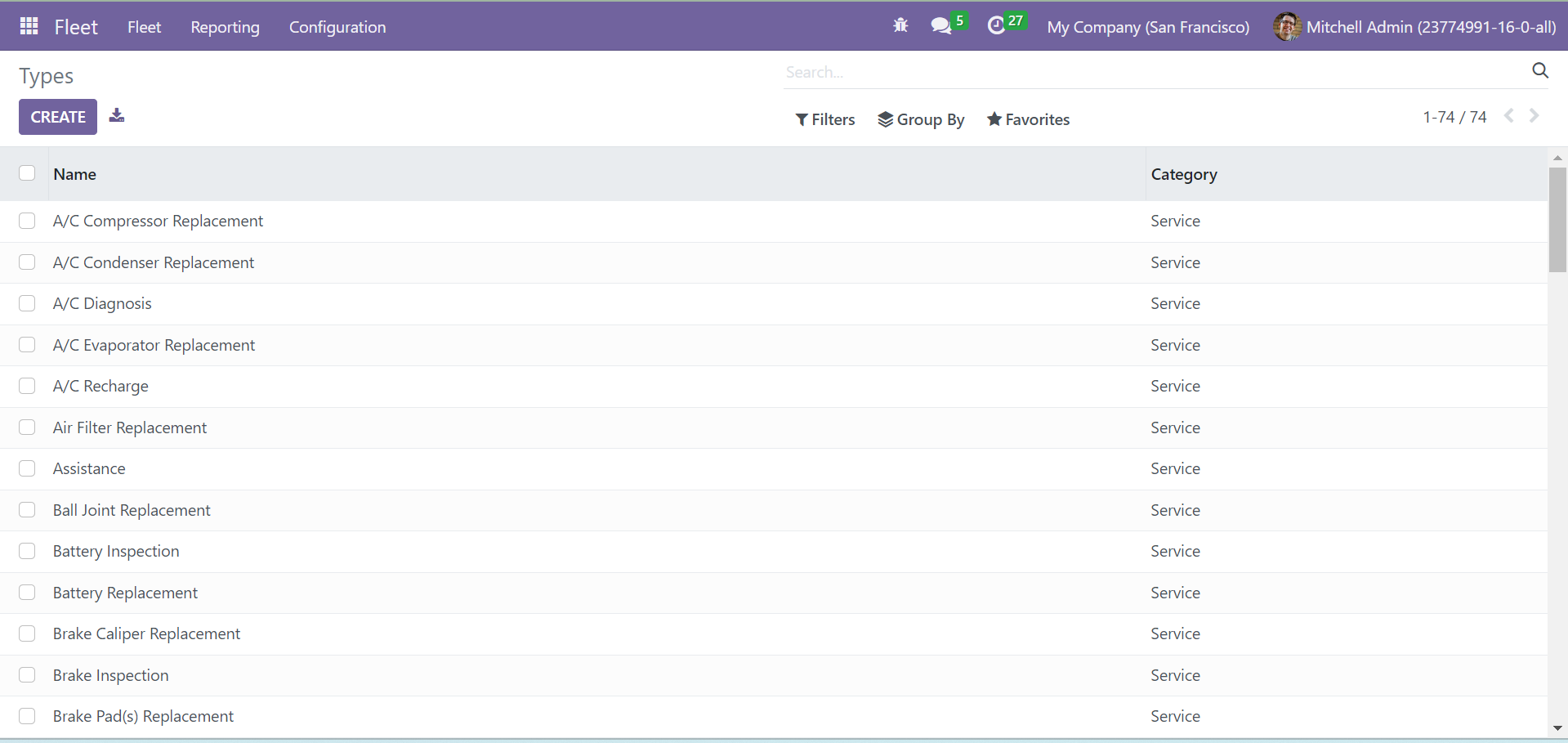Image resolution: width=1568 pixels, height=743 pixels.
Task: Check the A/C Evaporator Replacement row
Action: coord(27,344)
